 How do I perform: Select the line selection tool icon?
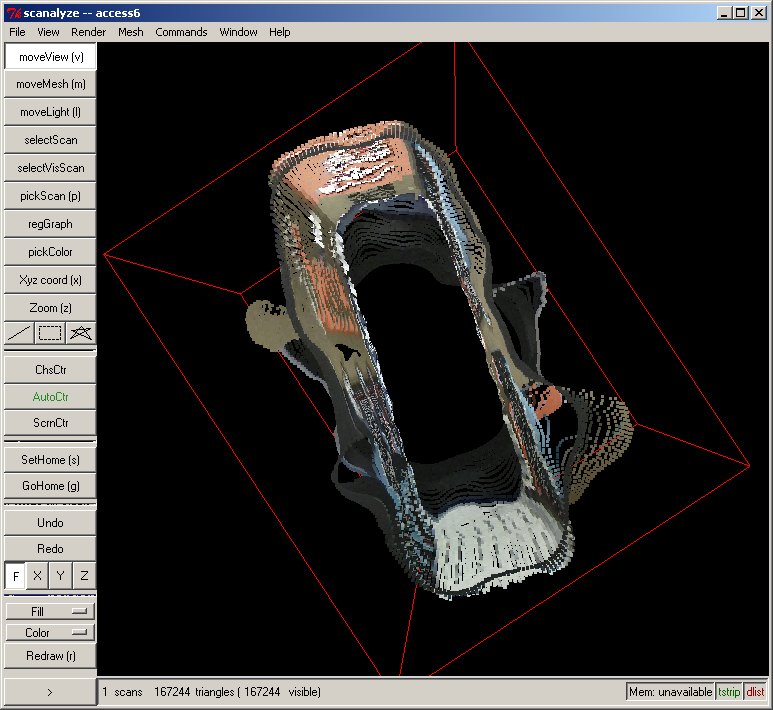(19, 333)
